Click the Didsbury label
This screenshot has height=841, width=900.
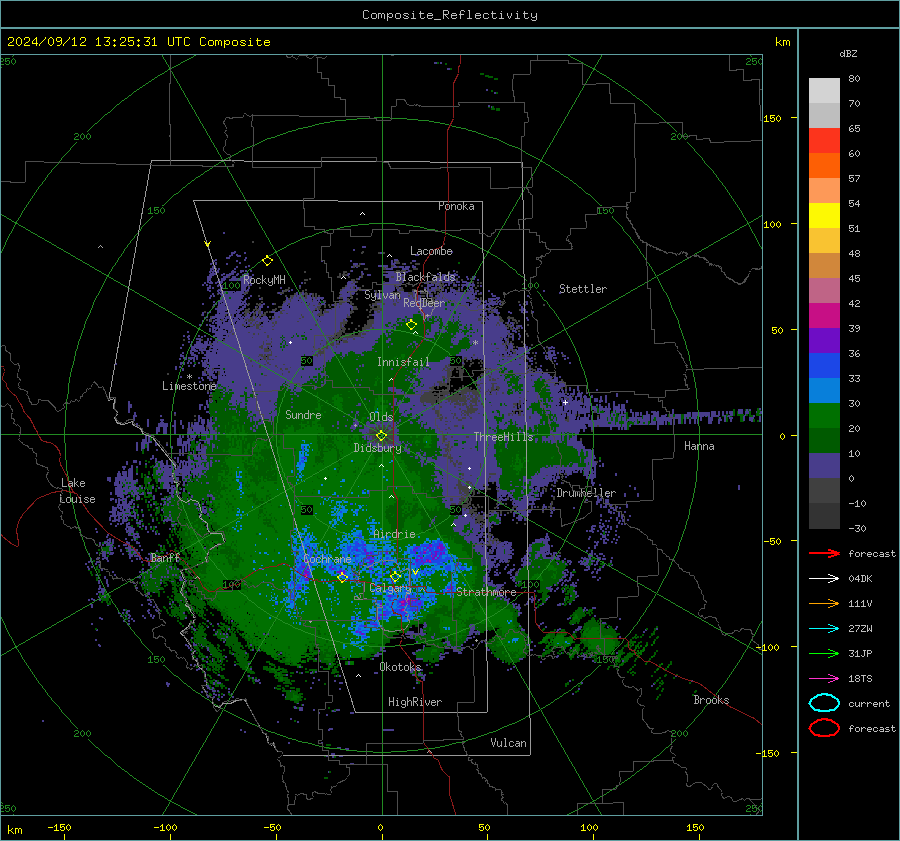coord(377,448)
